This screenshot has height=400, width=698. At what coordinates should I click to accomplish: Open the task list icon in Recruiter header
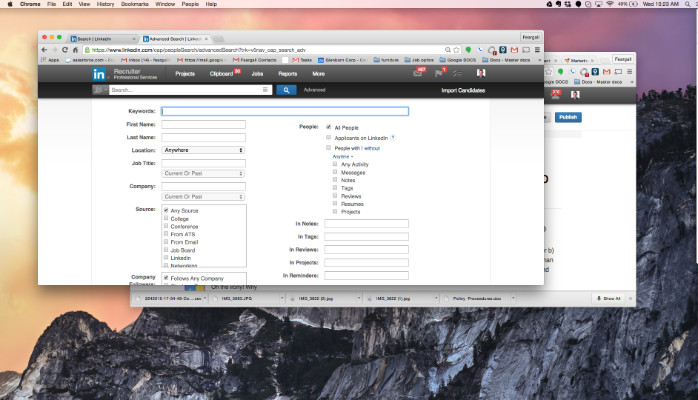458,73
